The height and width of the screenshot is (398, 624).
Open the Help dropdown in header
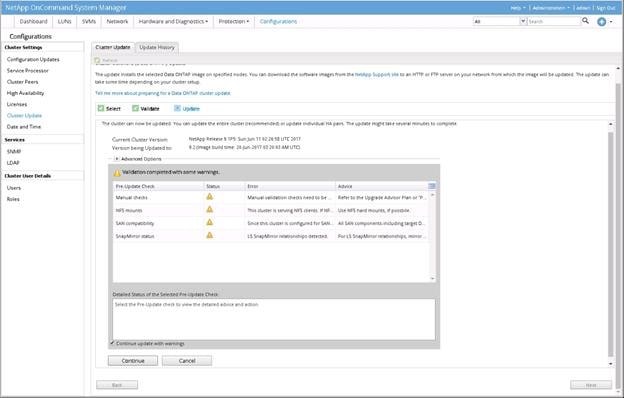pyautogui.click(x=518, y=8)
